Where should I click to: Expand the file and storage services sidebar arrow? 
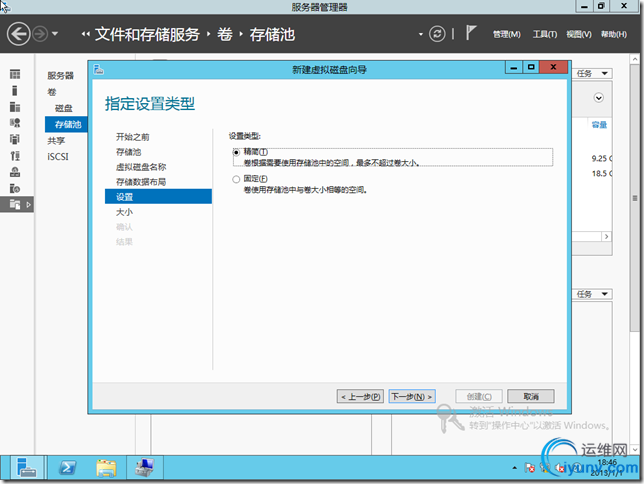[x=28, y=204]
